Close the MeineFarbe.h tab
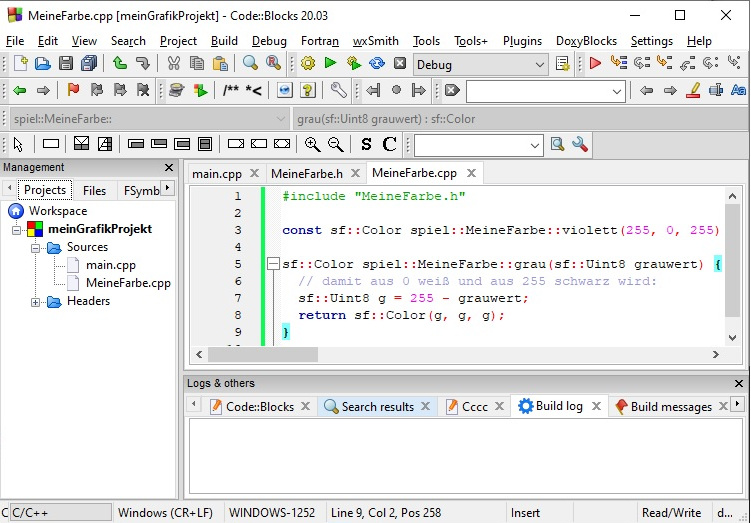Viewport: 751px width, 523px height. click(354, 173)
